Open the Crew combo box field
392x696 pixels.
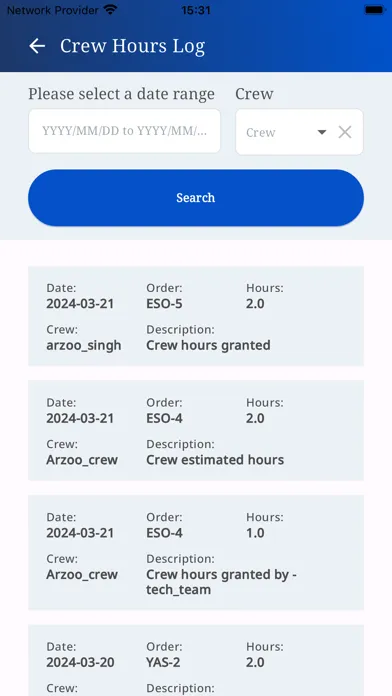coord(299,132)
